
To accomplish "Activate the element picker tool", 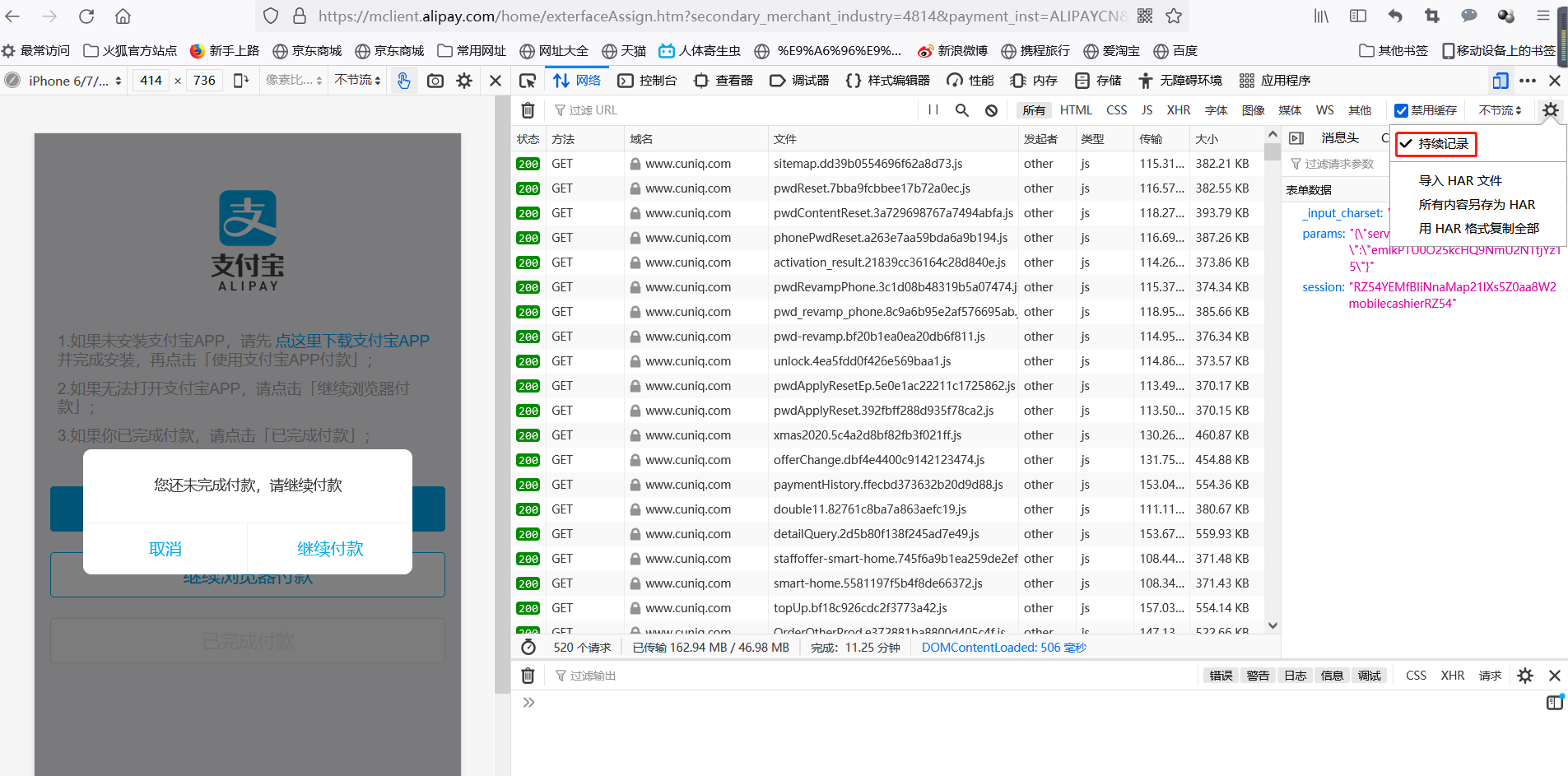I will (528, 80).
